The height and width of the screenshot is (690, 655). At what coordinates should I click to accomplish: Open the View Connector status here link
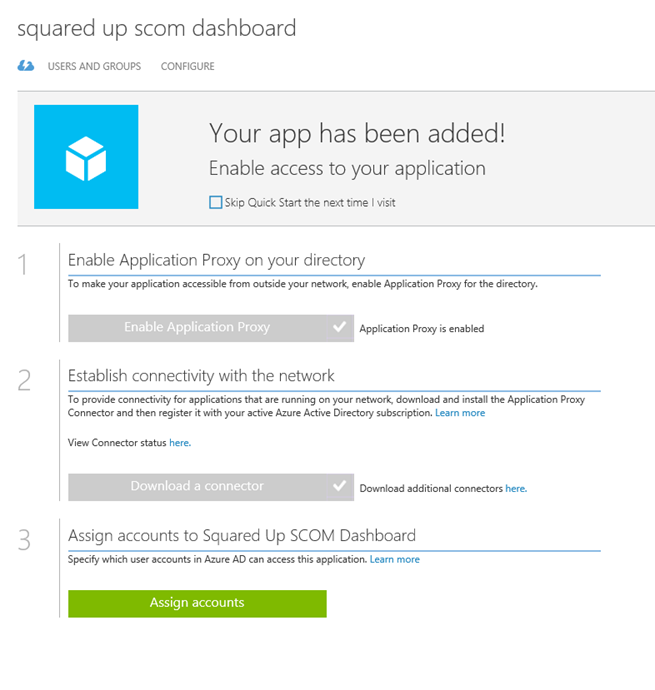180,443
